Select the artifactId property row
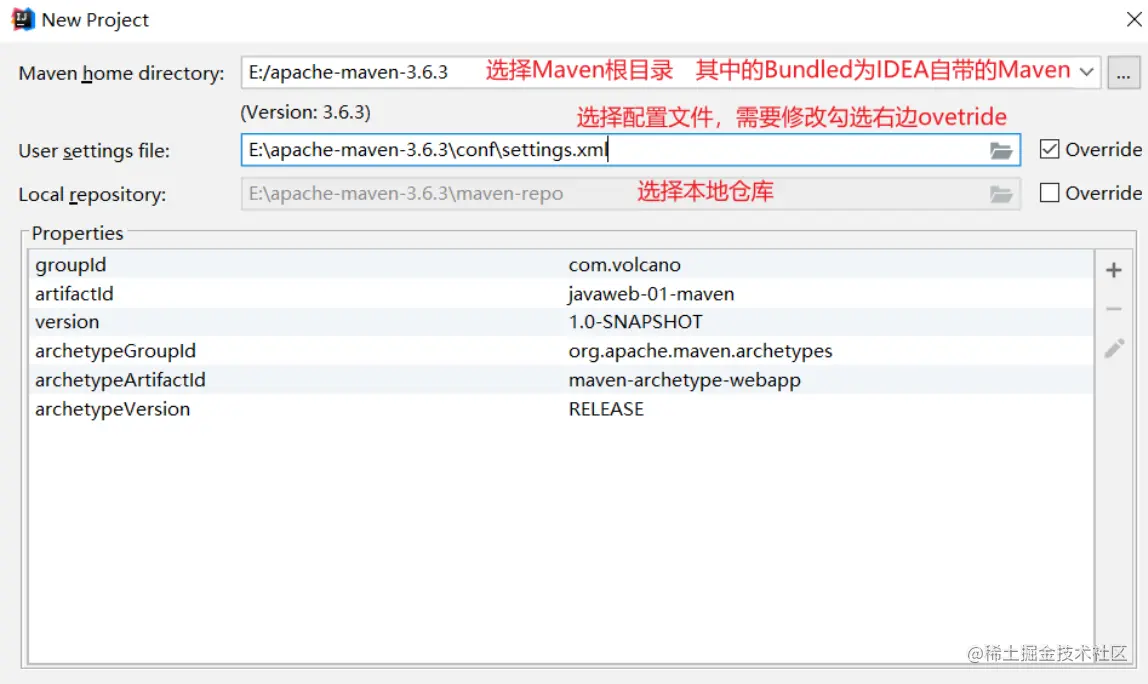 click(x=561, y=294)
